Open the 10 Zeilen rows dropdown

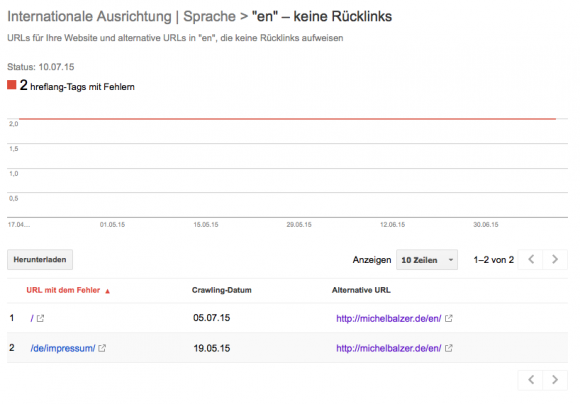click(x=427, y=260)
